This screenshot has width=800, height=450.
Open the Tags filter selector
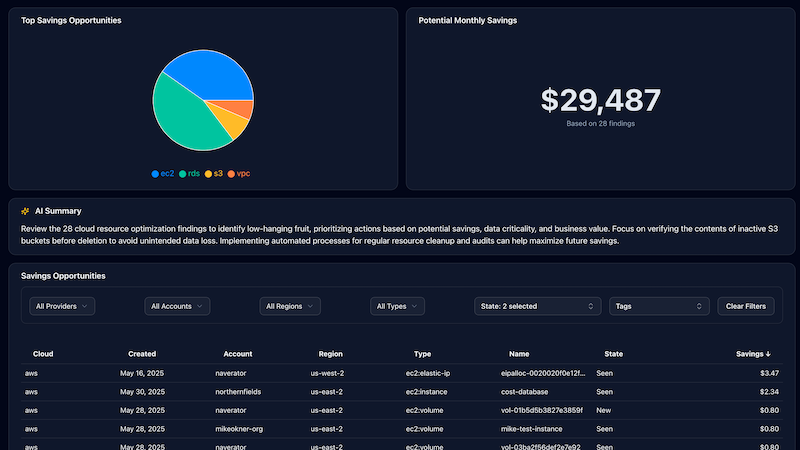coord(658,306)
